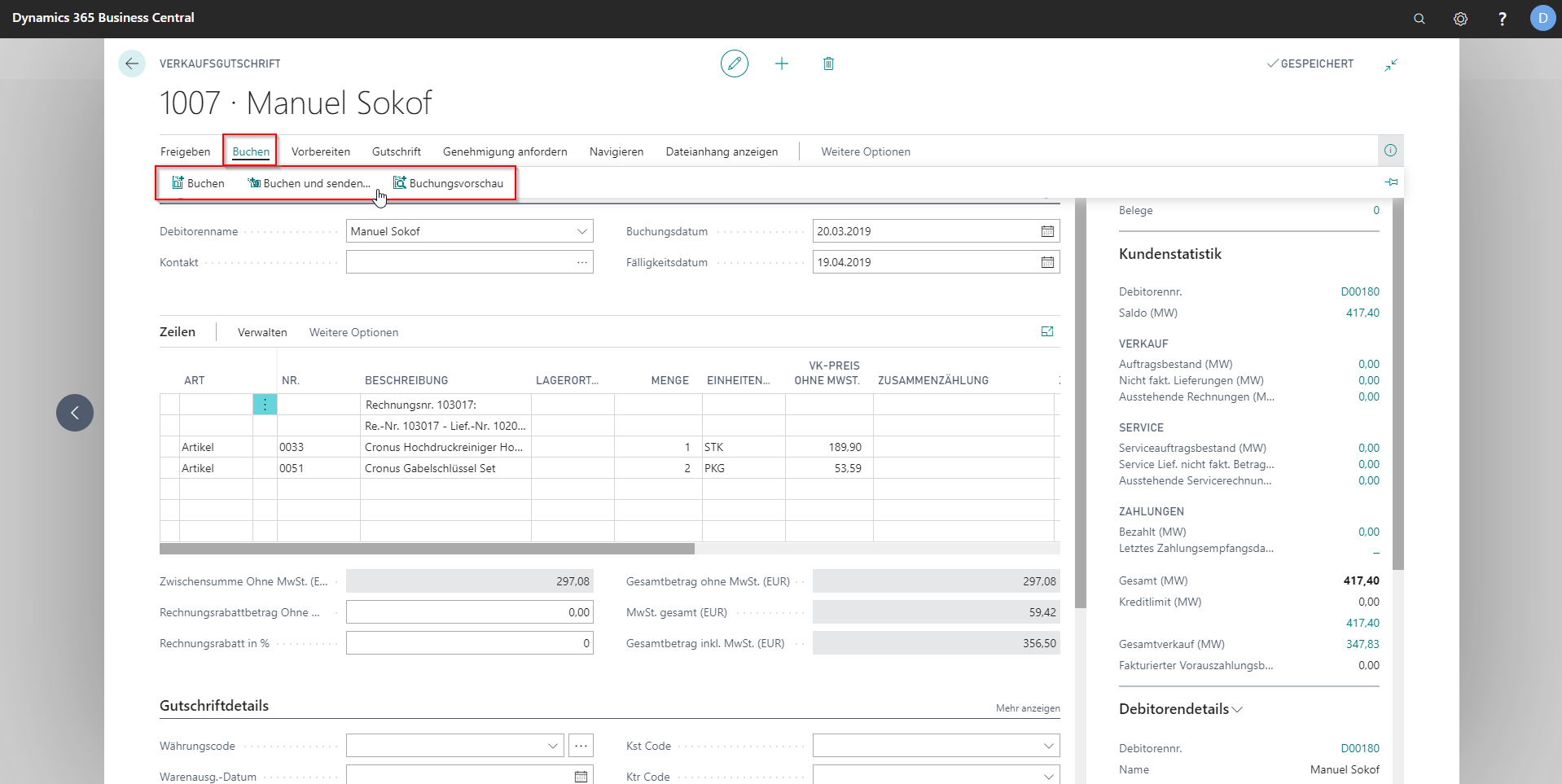This screenshot has width=1562, height=784.
Task: Click VK-Preis 189,90 cell
Action: (829, 447)
